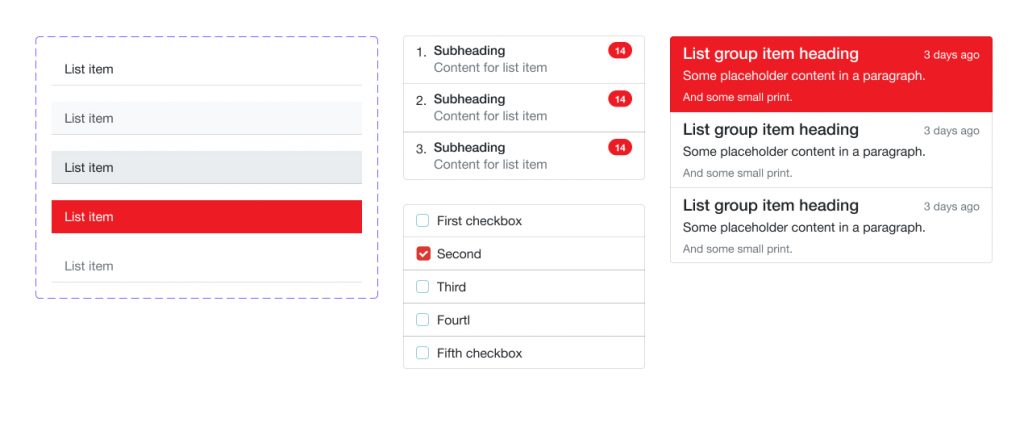Click the badge on second Subheading row
Viewport: 1024px width, 427px height.
(620, 99)
